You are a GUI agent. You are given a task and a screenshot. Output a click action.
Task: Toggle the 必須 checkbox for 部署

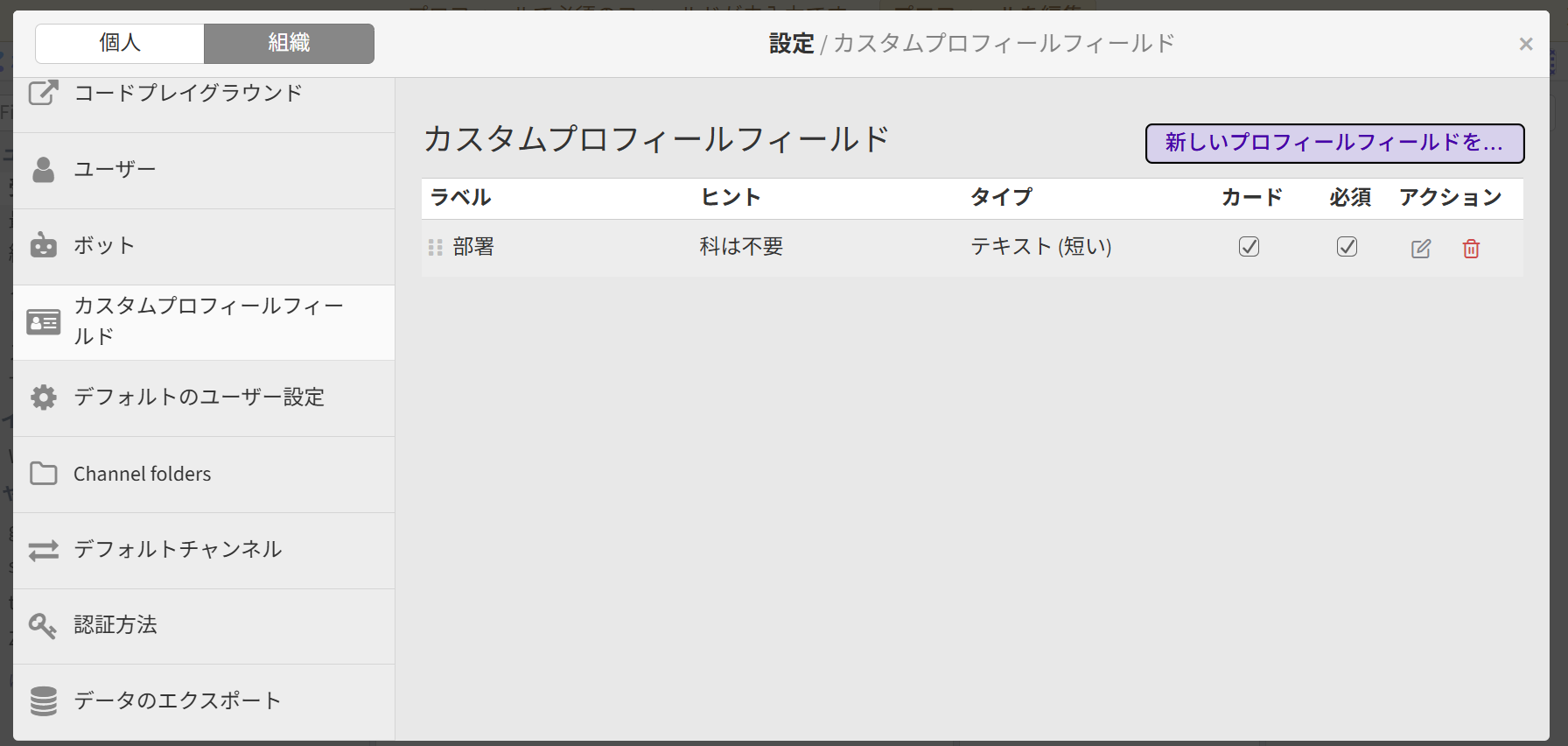pos(1347,247)
